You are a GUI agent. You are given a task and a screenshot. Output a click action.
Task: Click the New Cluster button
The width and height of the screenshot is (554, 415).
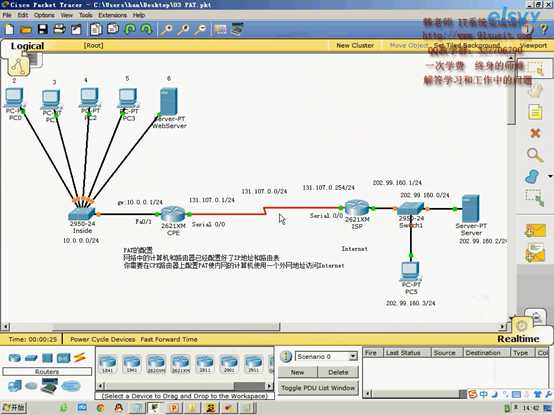(355, 46)
